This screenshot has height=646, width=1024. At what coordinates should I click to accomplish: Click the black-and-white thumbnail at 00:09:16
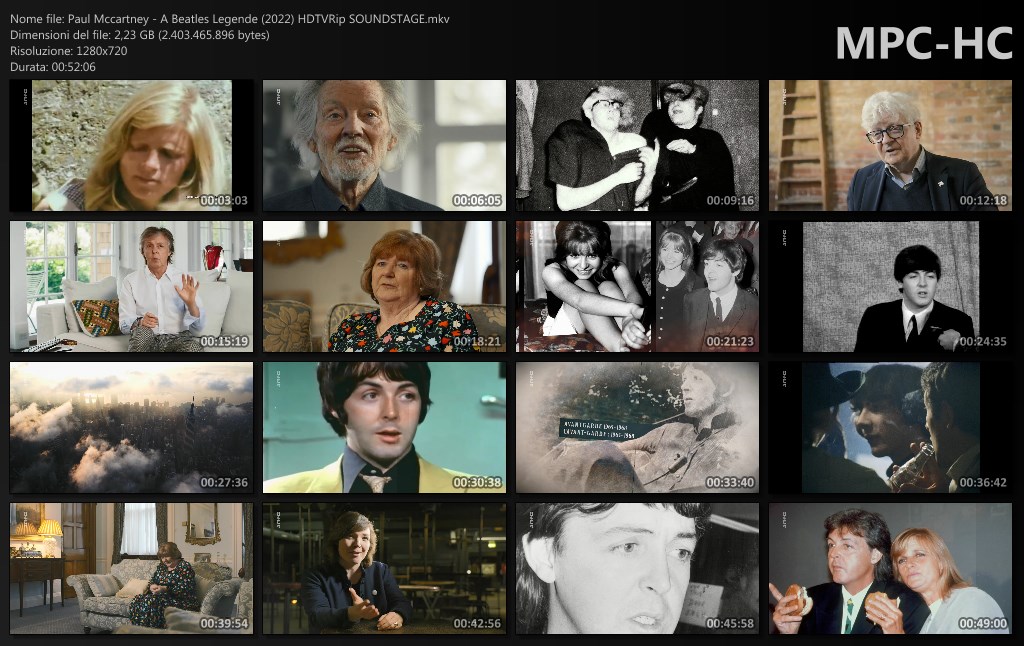coord(637,146)
